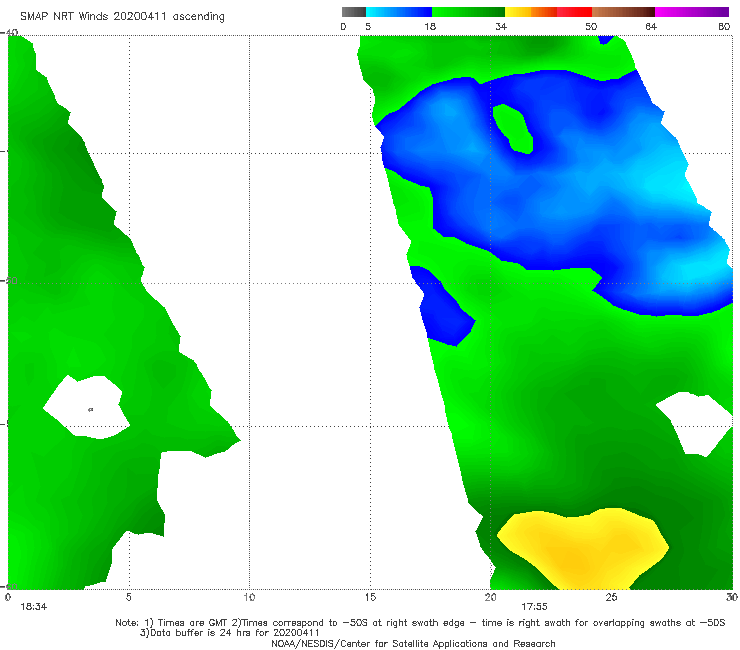740x650 pixels.
Task: Click the magenta-purple segment of the colorbar
Action: click(x=692, y=12)
